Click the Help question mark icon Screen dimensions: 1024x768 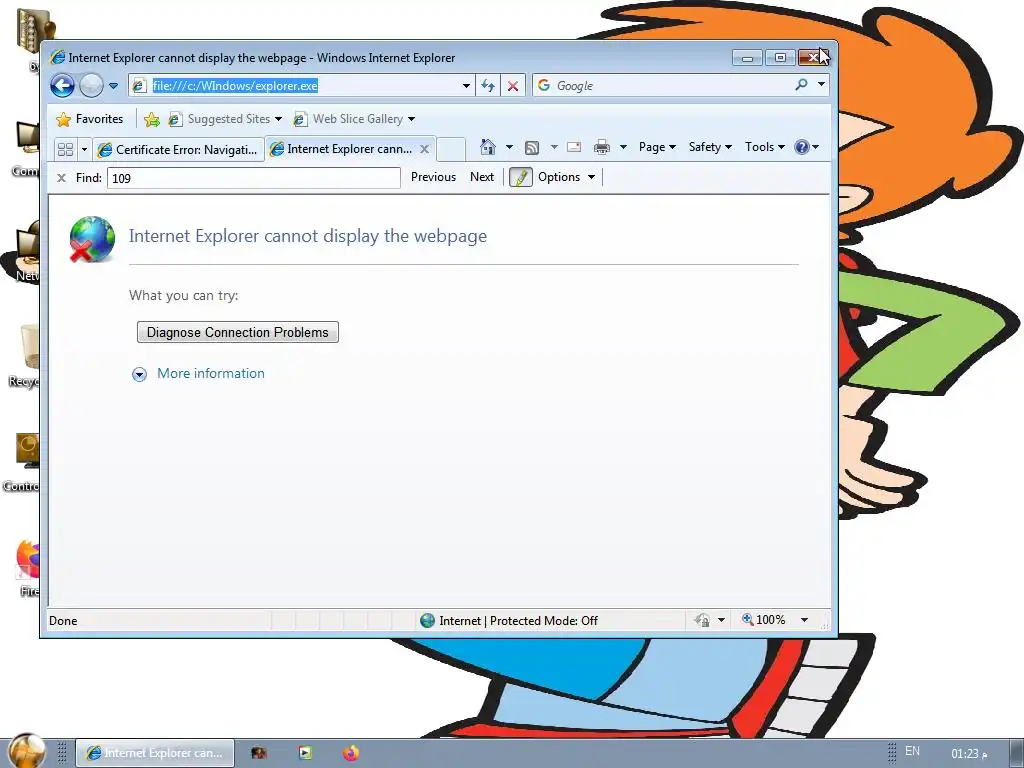click(802, 147)
